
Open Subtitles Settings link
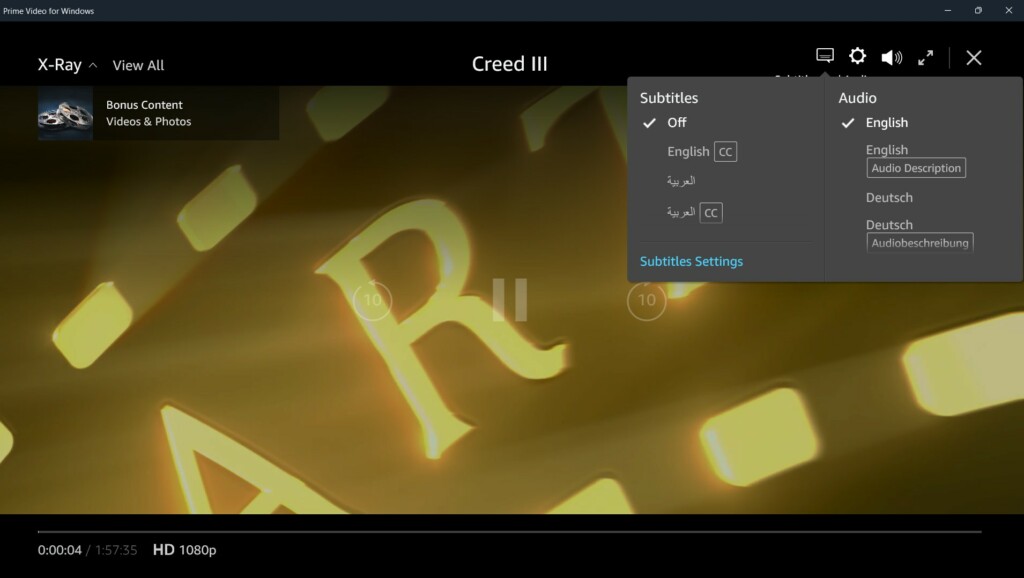pyautogui.click(x=691, y=261)
